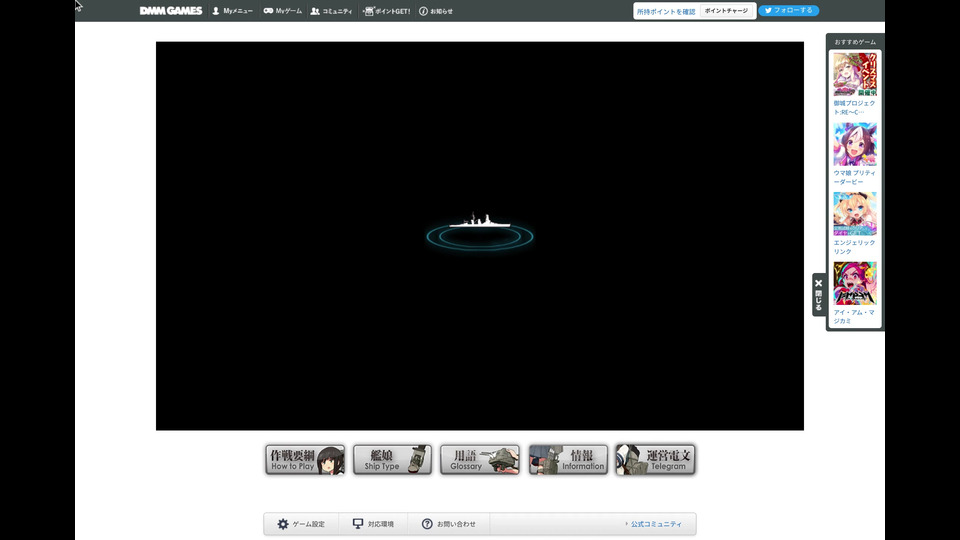Click the gamepad icon beside My ゲーム
The width and height of the screenshot is (960, 540).
click(268, 11)
